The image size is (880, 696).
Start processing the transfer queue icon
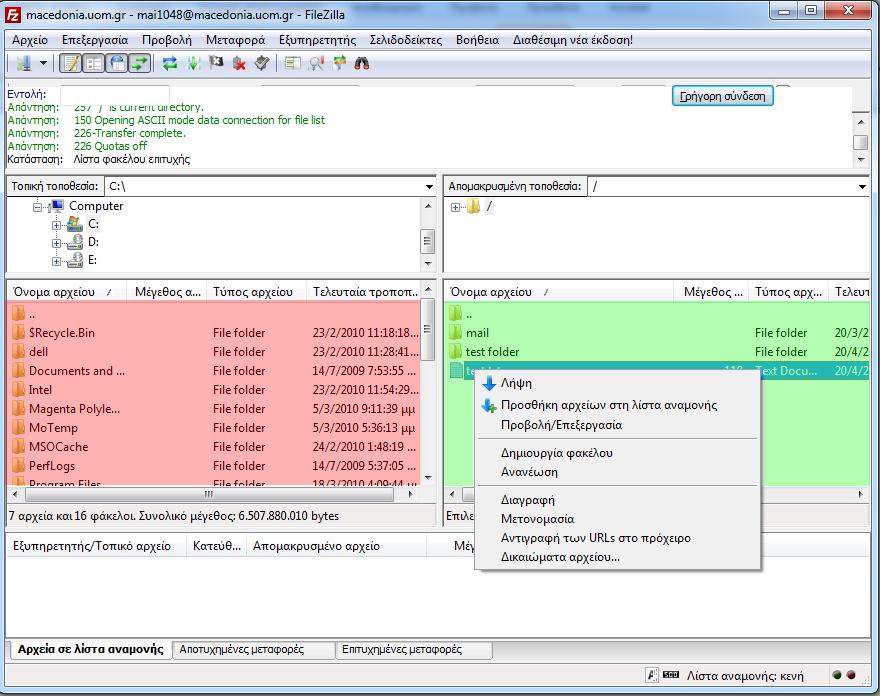(x=193, y=63)
